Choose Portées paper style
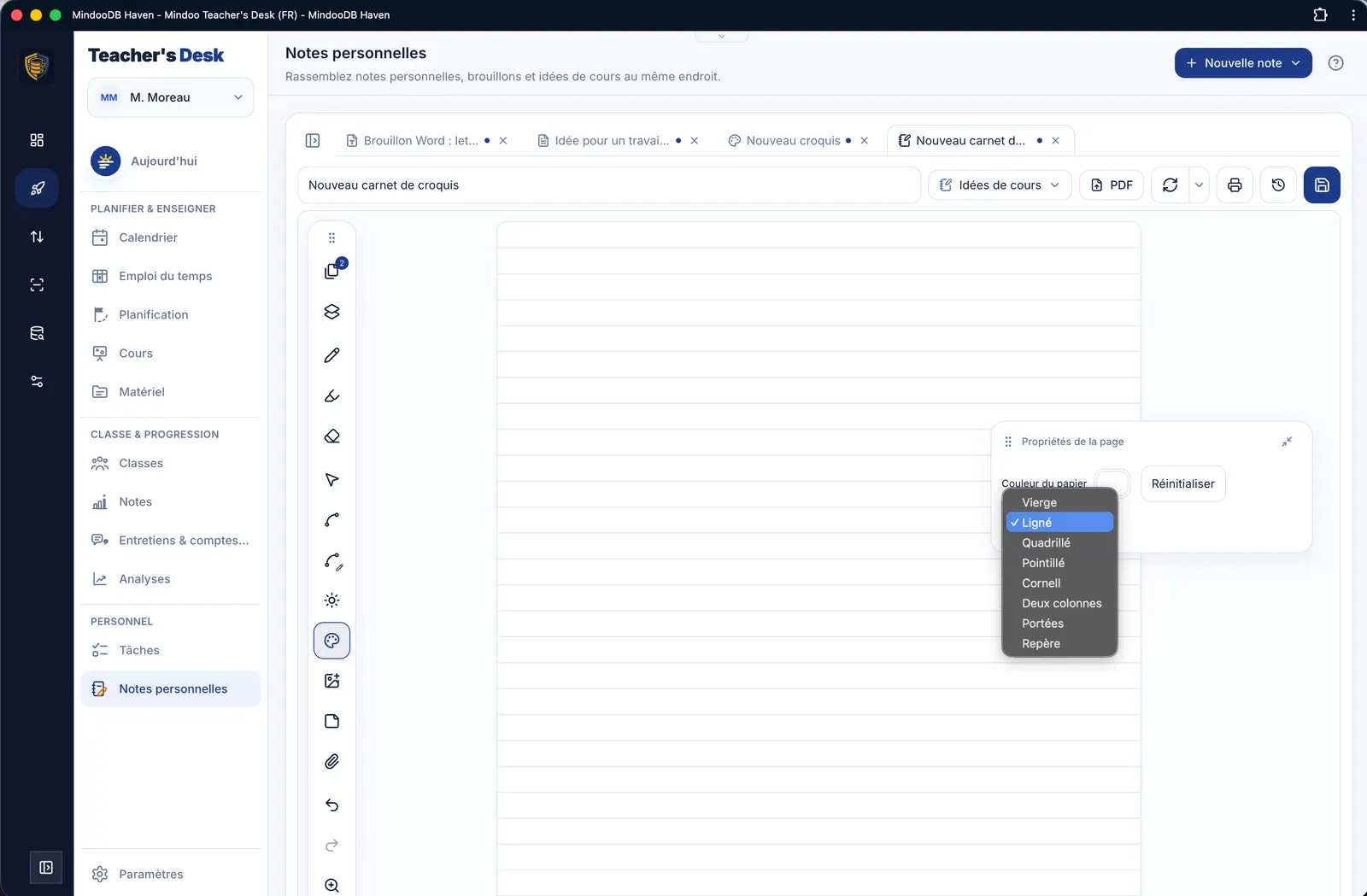Screen dimensions: 1367x896 click(1059, 624)
